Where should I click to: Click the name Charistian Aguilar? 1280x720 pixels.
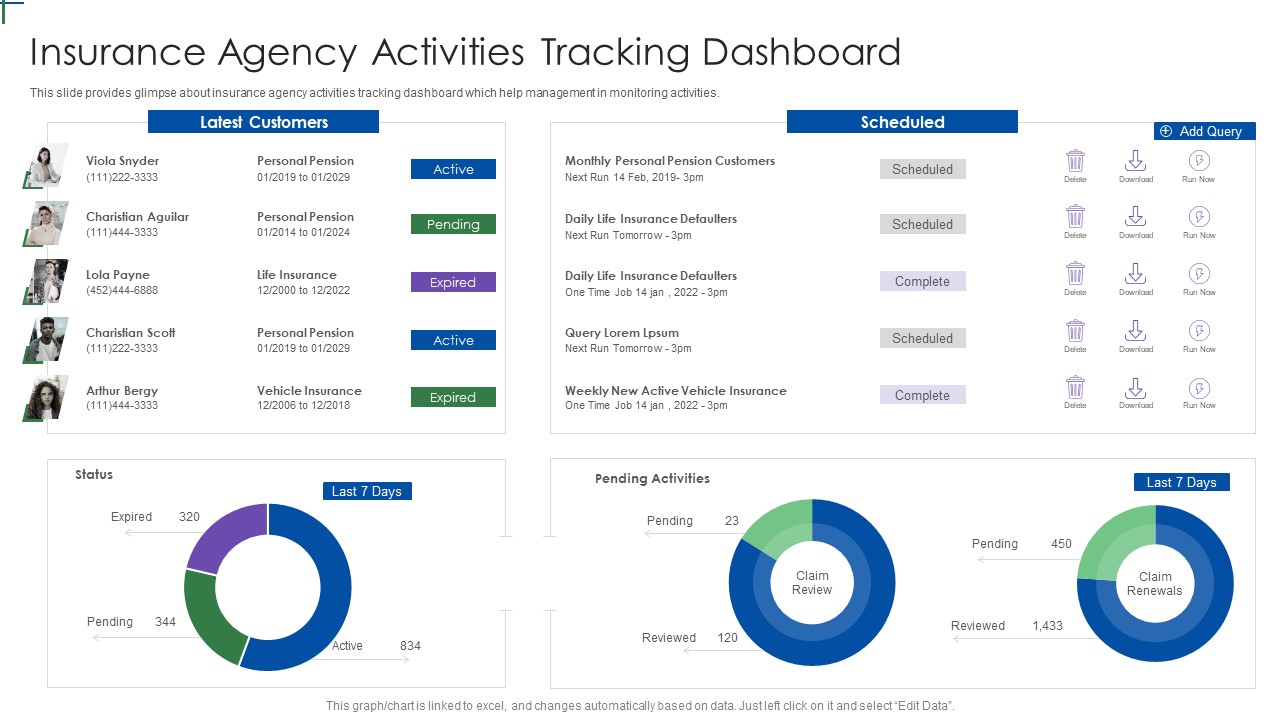[x=137, y=217]
